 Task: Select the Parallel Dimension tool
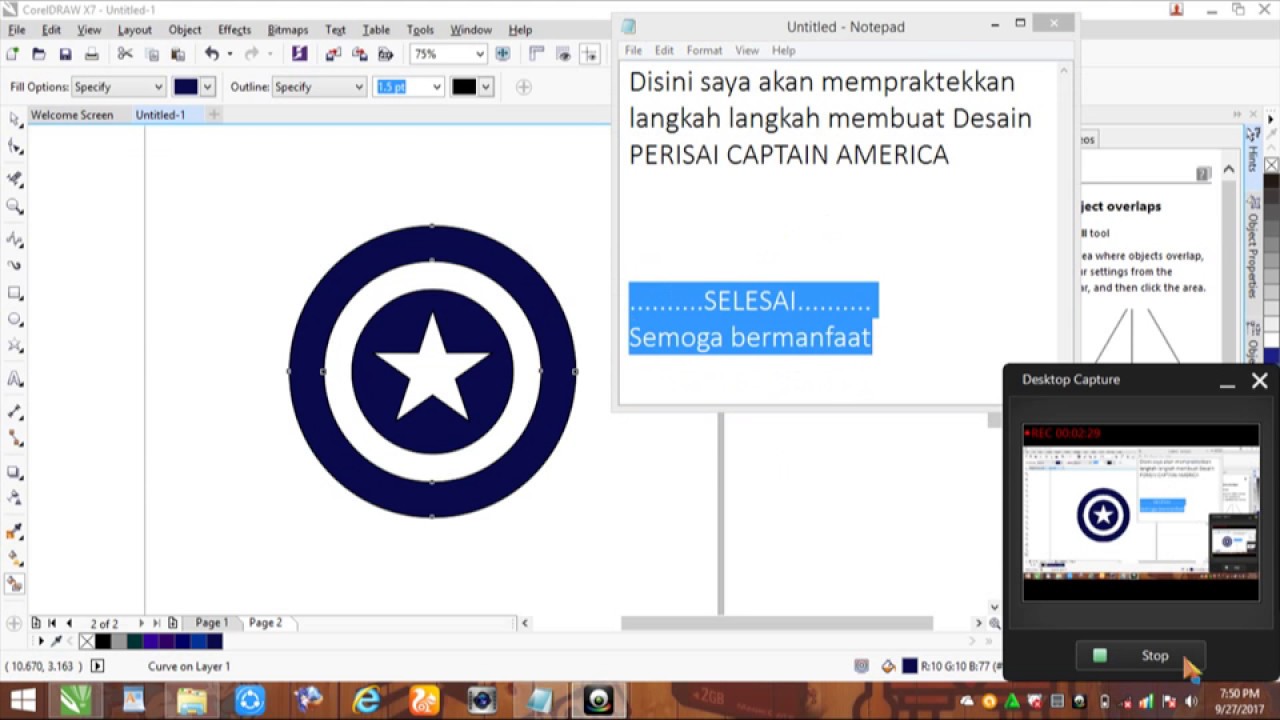15,411
